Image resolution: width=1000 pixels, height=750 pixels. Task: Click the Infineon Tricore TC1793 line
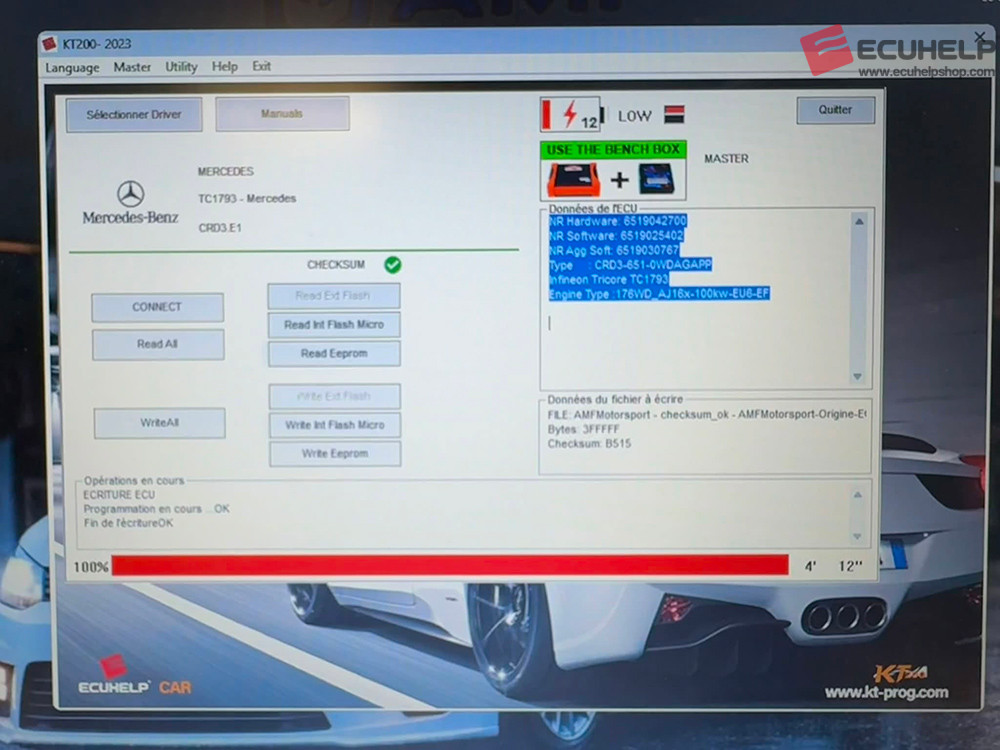pyautogui.click(x=608, y=279)
